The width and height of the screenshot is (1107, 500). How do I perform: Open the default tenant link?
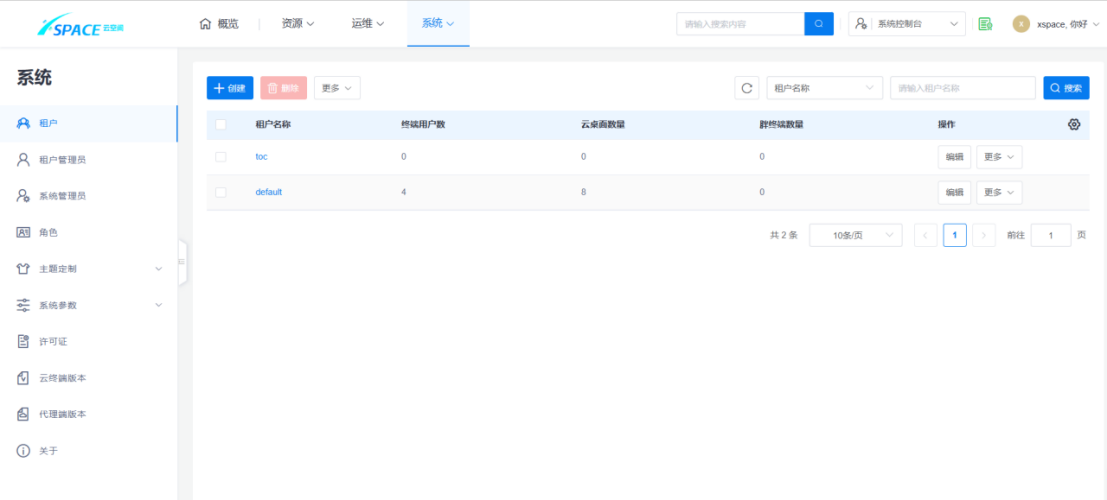[x=269, y=192]
